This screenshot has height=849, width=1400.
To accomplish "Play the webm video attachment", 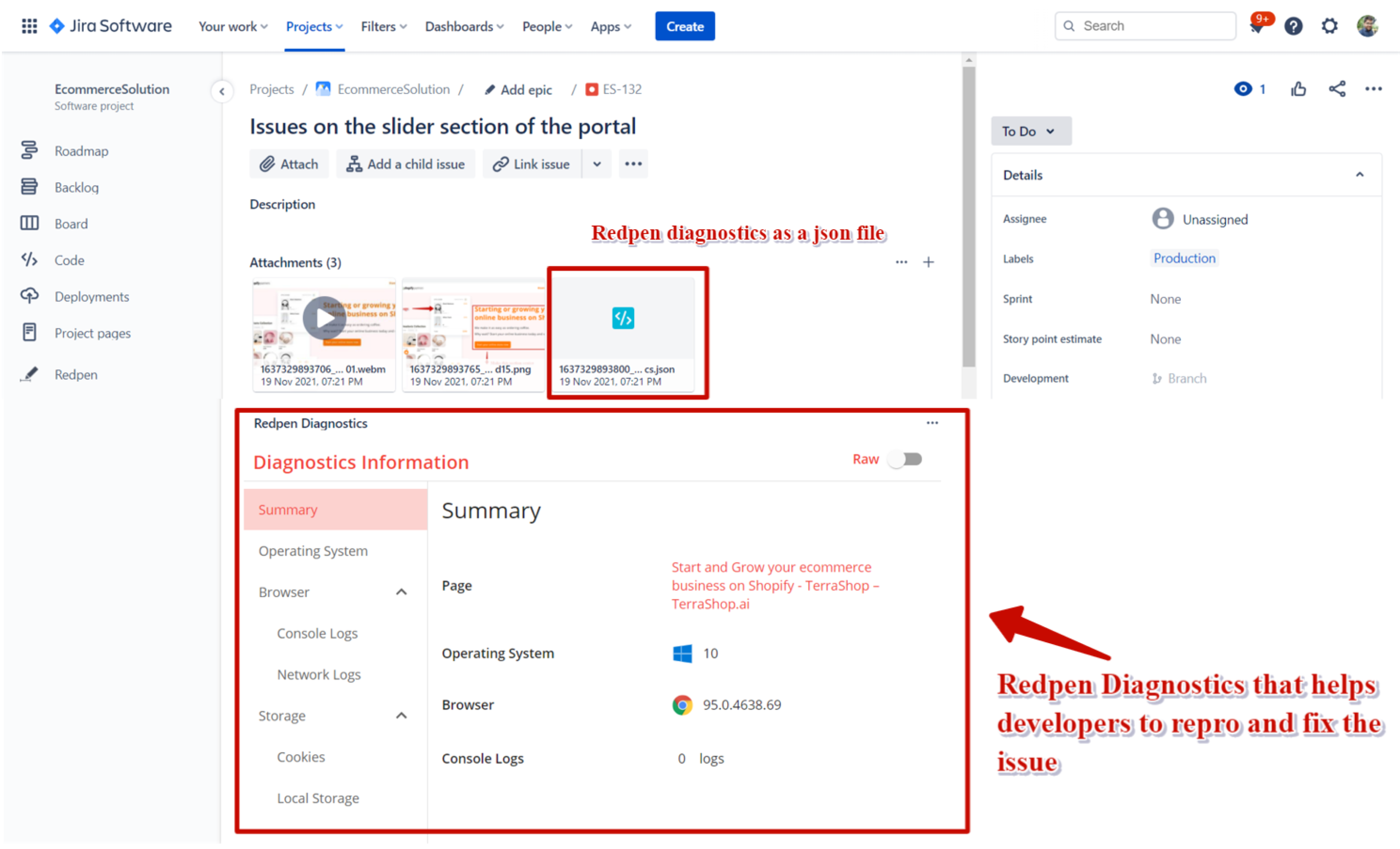I will [x=324, y=318].
